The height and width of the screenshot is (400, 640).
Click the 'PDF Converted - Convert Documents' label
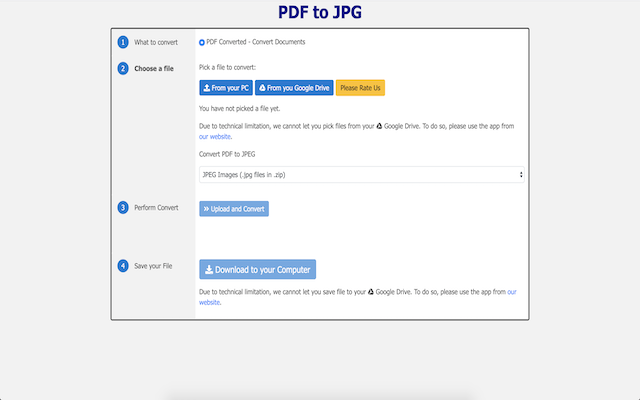[x=256, y=42]
